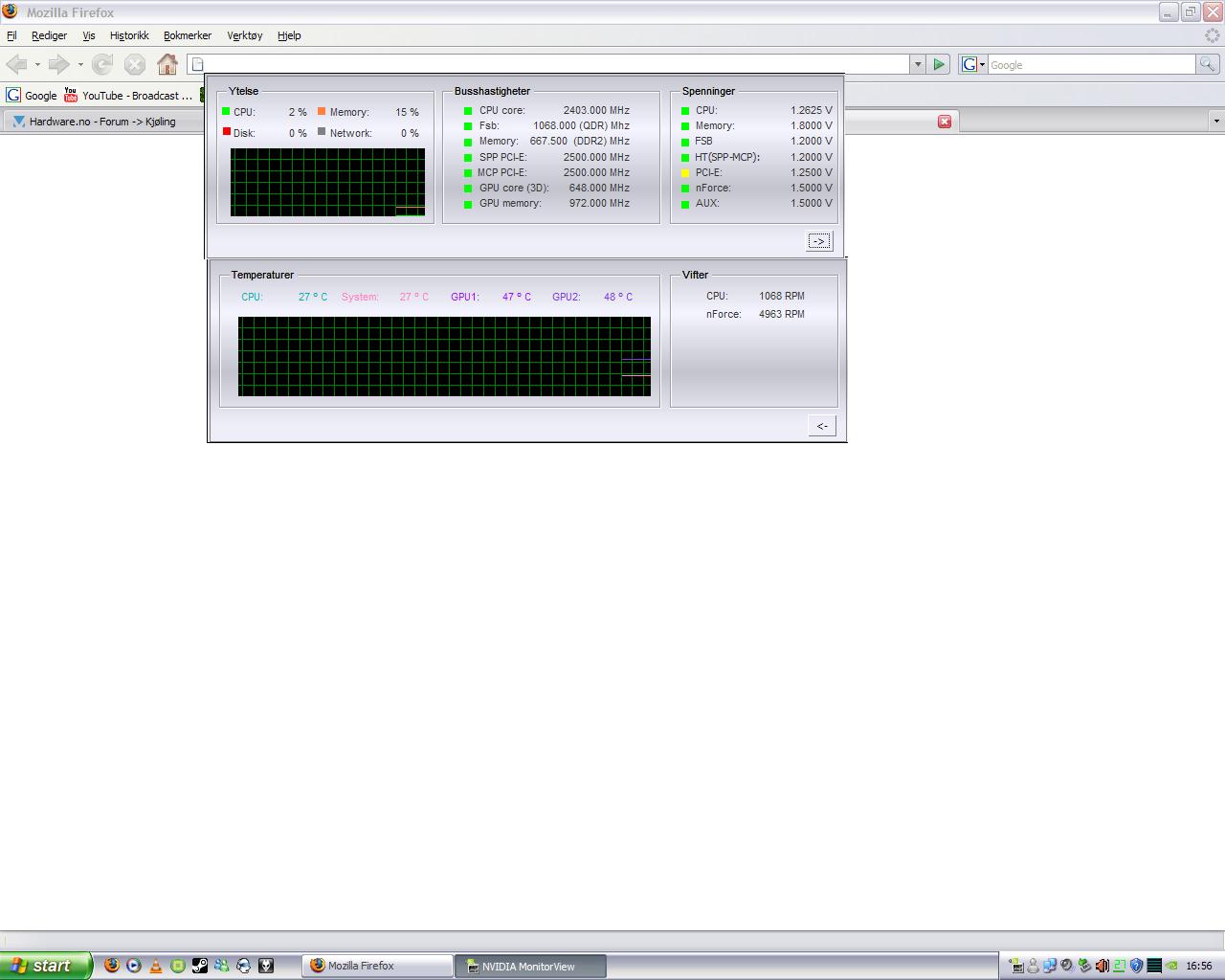Screen dimensions: 1225x980
Task: Open the Verktøy menu
Action: (x=245, y=35)
